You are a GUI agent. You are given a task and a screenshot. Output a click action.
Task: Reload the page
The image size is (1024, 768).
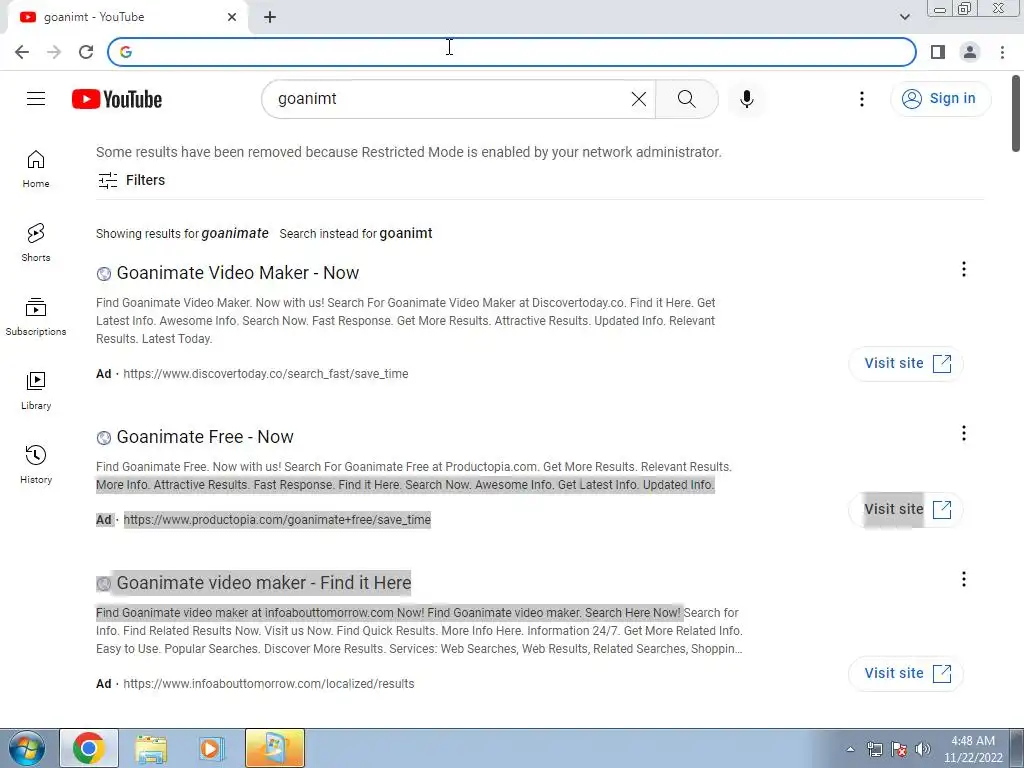pos(86,52)
